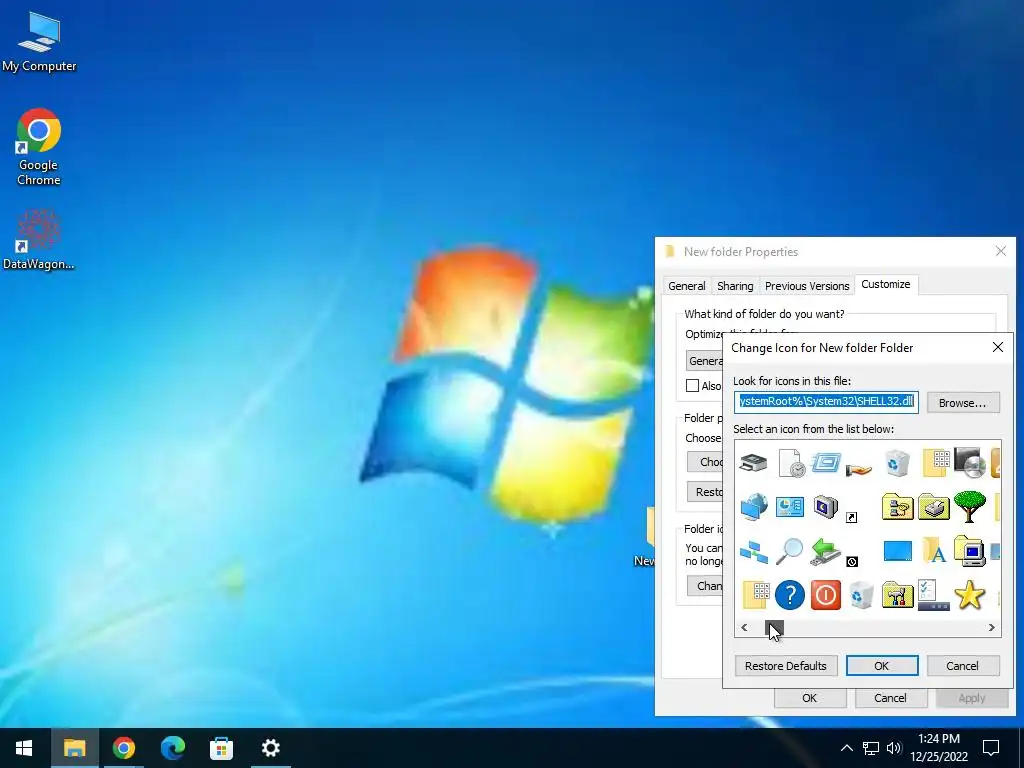
Task: Open the Sharing tab
Action: pos(735,286)
